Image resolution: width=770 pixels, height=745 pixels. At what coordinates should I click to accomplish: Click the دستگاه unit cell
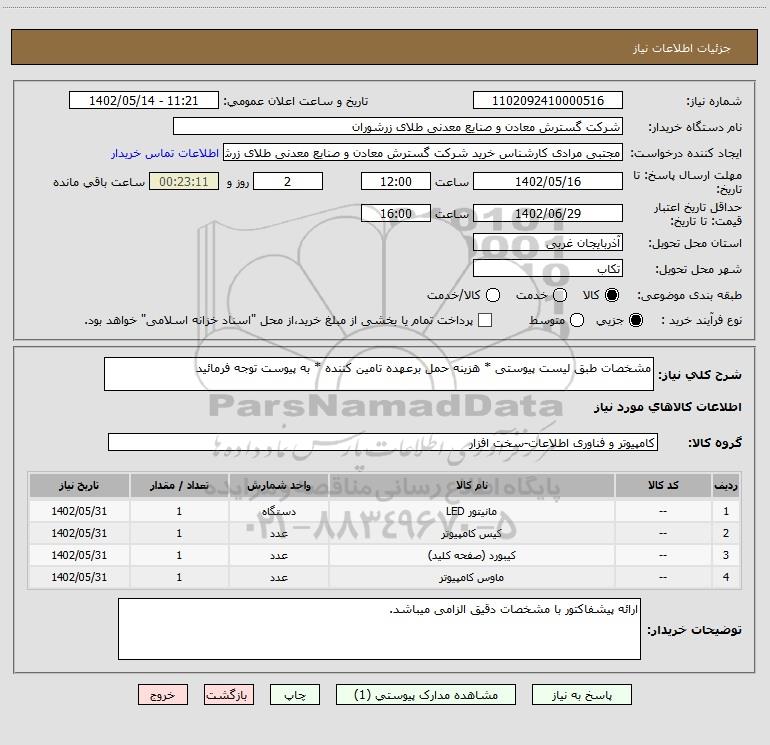(x=278, y=511)
